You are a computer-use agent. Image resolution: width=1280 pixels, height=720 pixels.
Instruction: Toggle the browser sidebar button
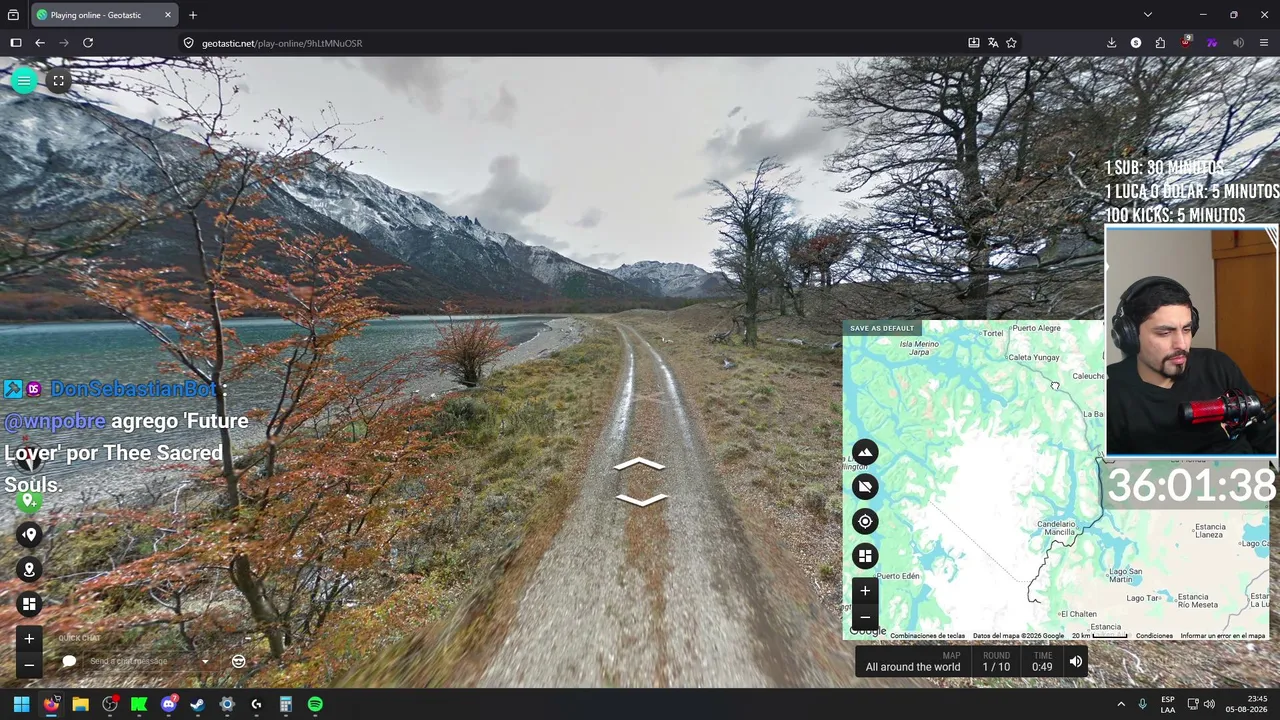16,43
